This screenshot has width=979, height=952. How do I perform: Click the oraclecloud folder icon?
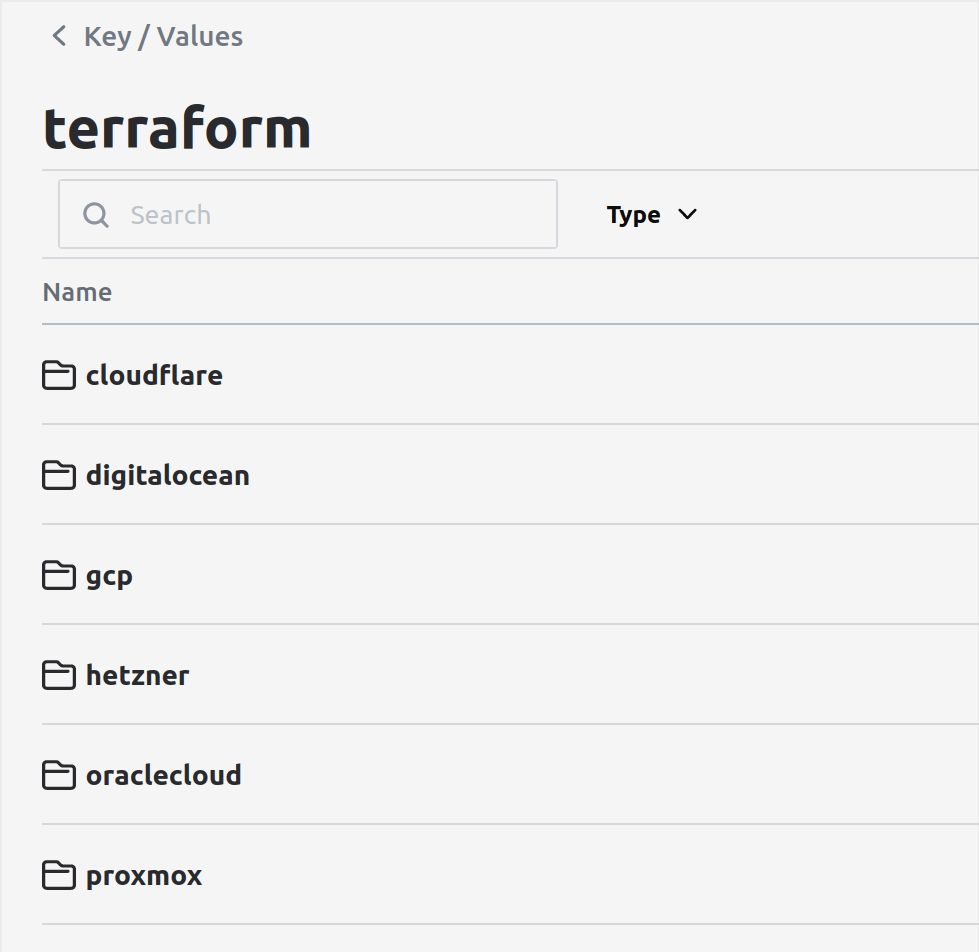[x=58, y=775]
